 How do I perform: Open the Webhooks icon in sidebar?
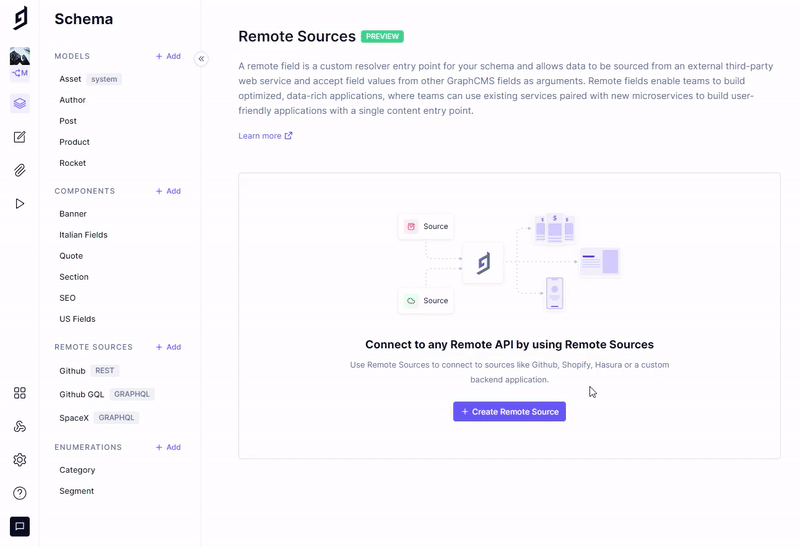pos(20,427)
